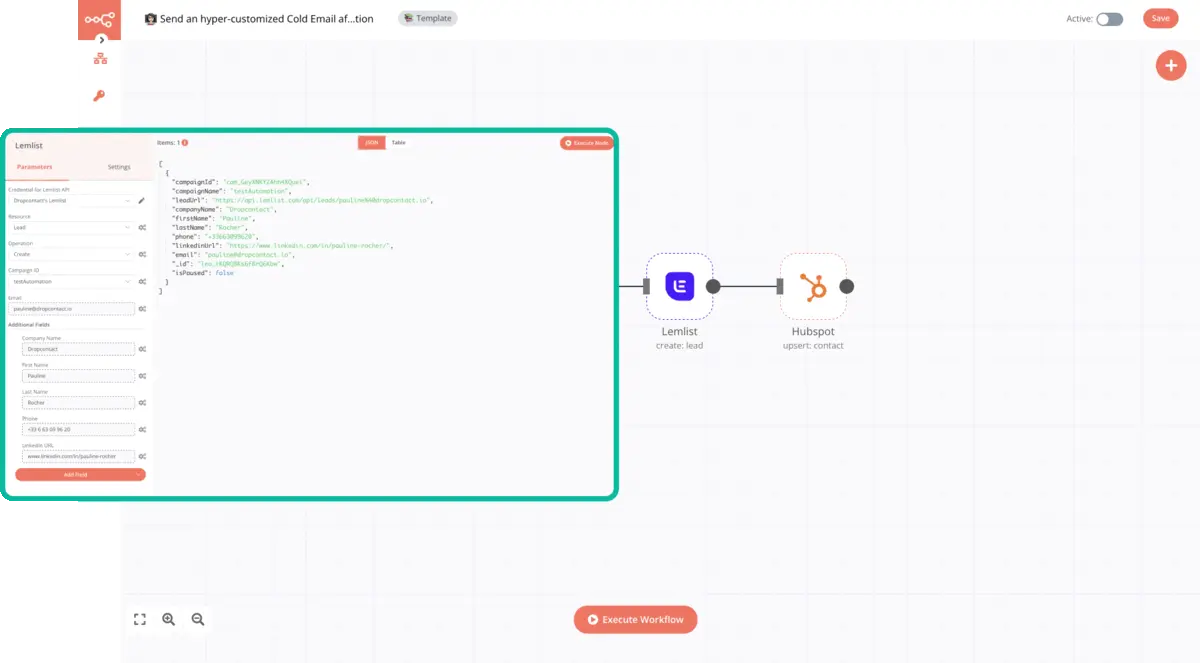Open options gear for Company Name field
1200x663 pixels.
click(142, 349)
